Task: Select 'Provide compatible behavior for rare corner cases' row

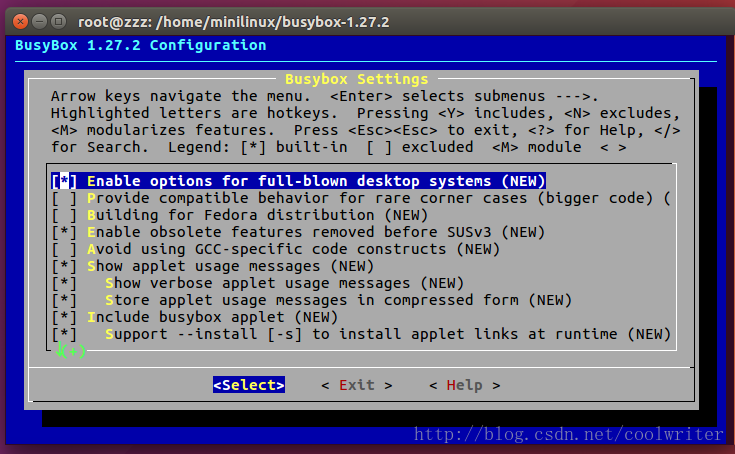Action: point(379,198)
